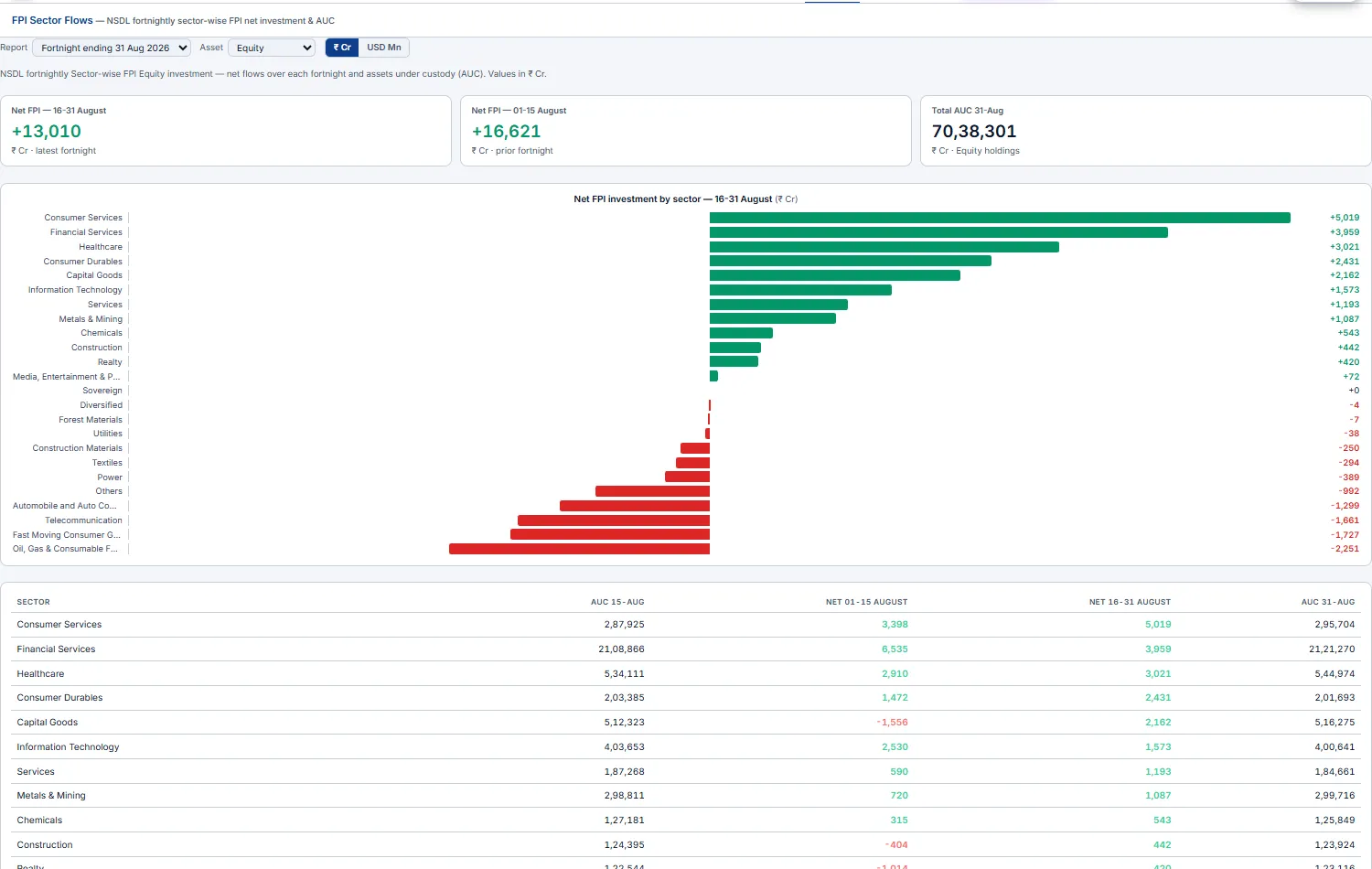This screenshot has width=1372, height=869.
Task: Switch values to ₹ Cr
Action: (x=342, y=48)
